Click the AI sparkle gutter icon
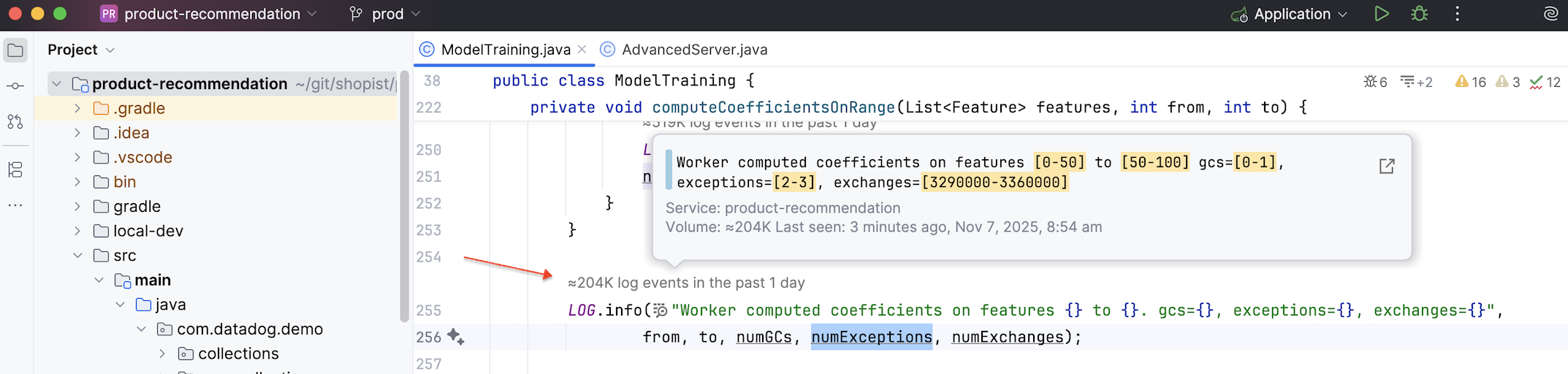The image size is (1568, 374). pos(455,337)
